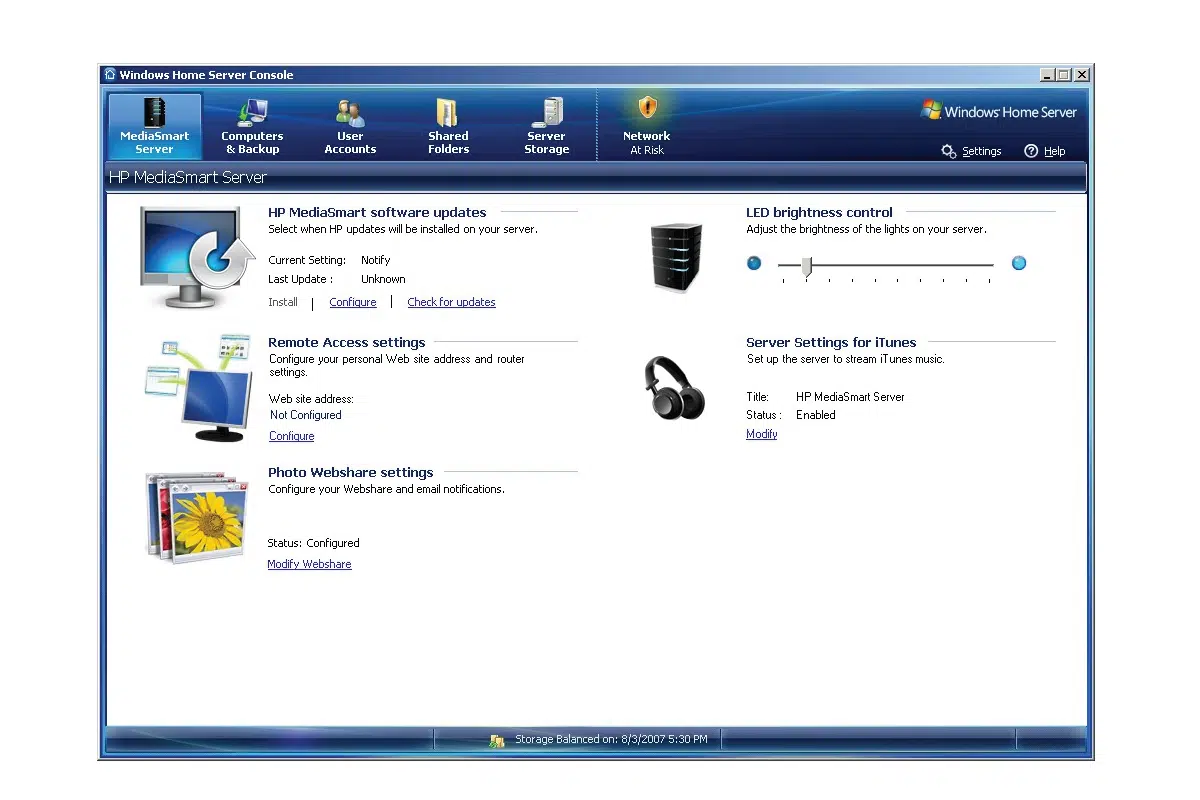Click the console title bar house icon
This screenshot has height=800, width=1200.
click(110, 74)
